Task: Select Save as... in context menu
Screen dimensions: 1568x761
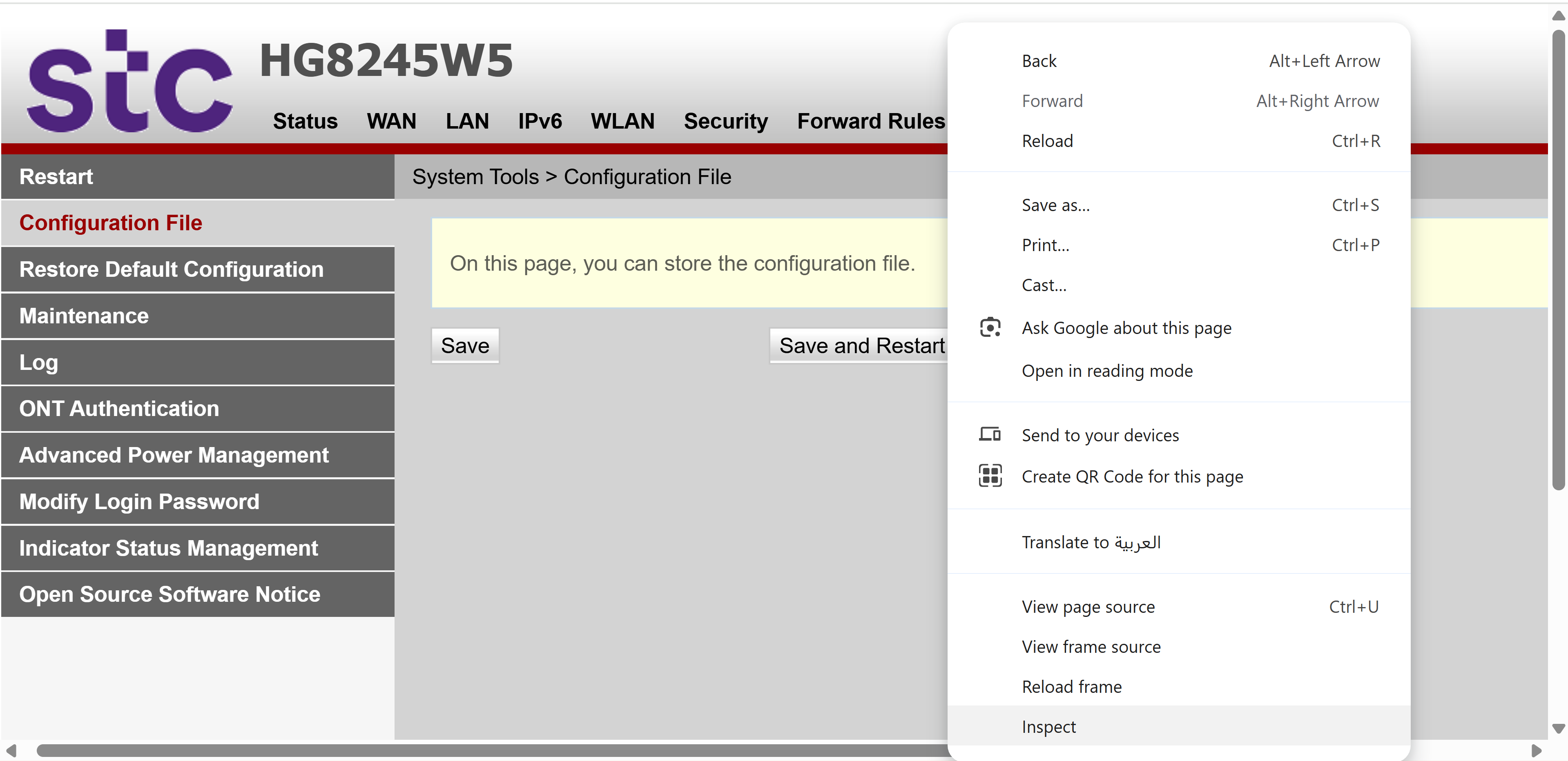Action: point(1055,205)
